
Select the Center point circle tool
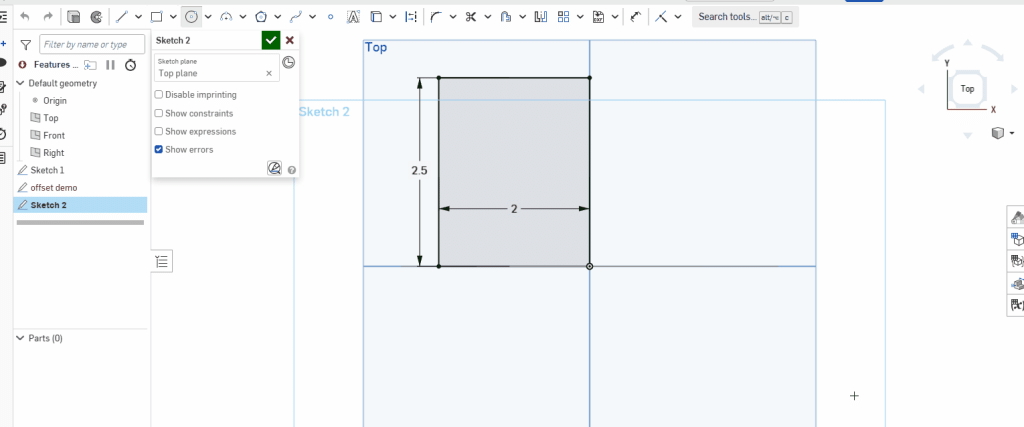click(x=191, y=16)
